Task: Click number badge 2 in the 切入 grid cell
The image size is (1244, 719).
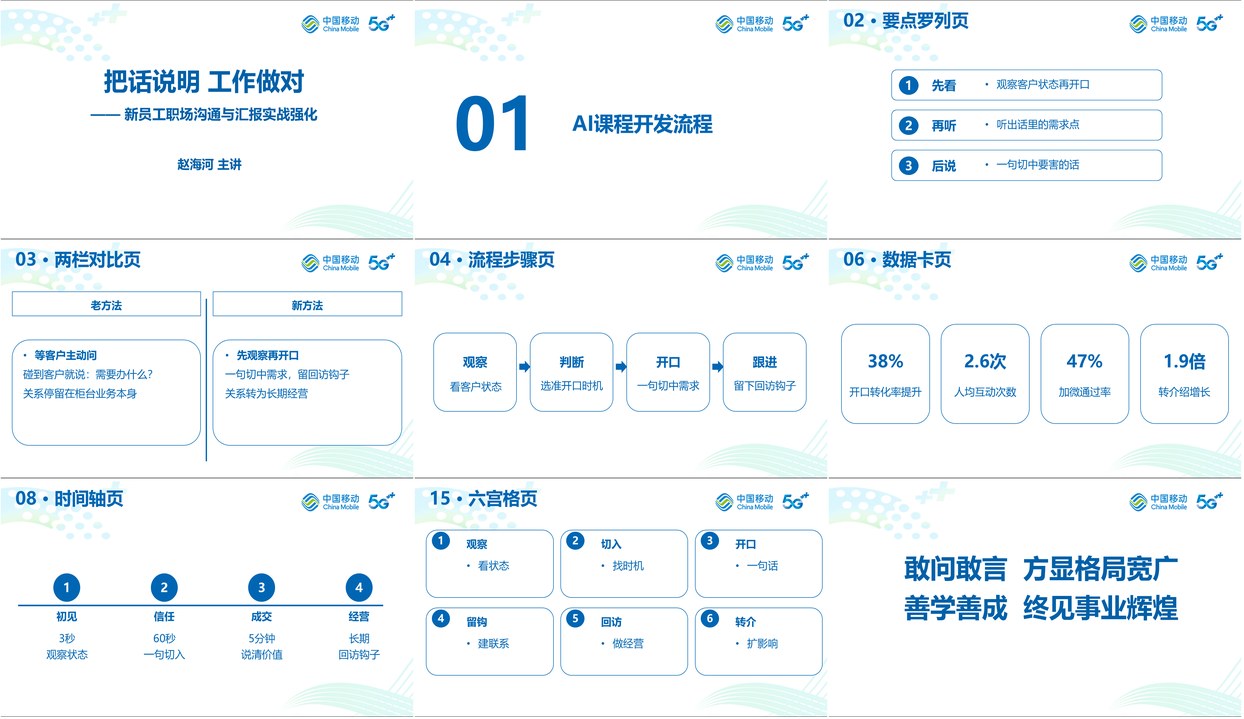Action: pyautogui.click(x=574, y=541)
